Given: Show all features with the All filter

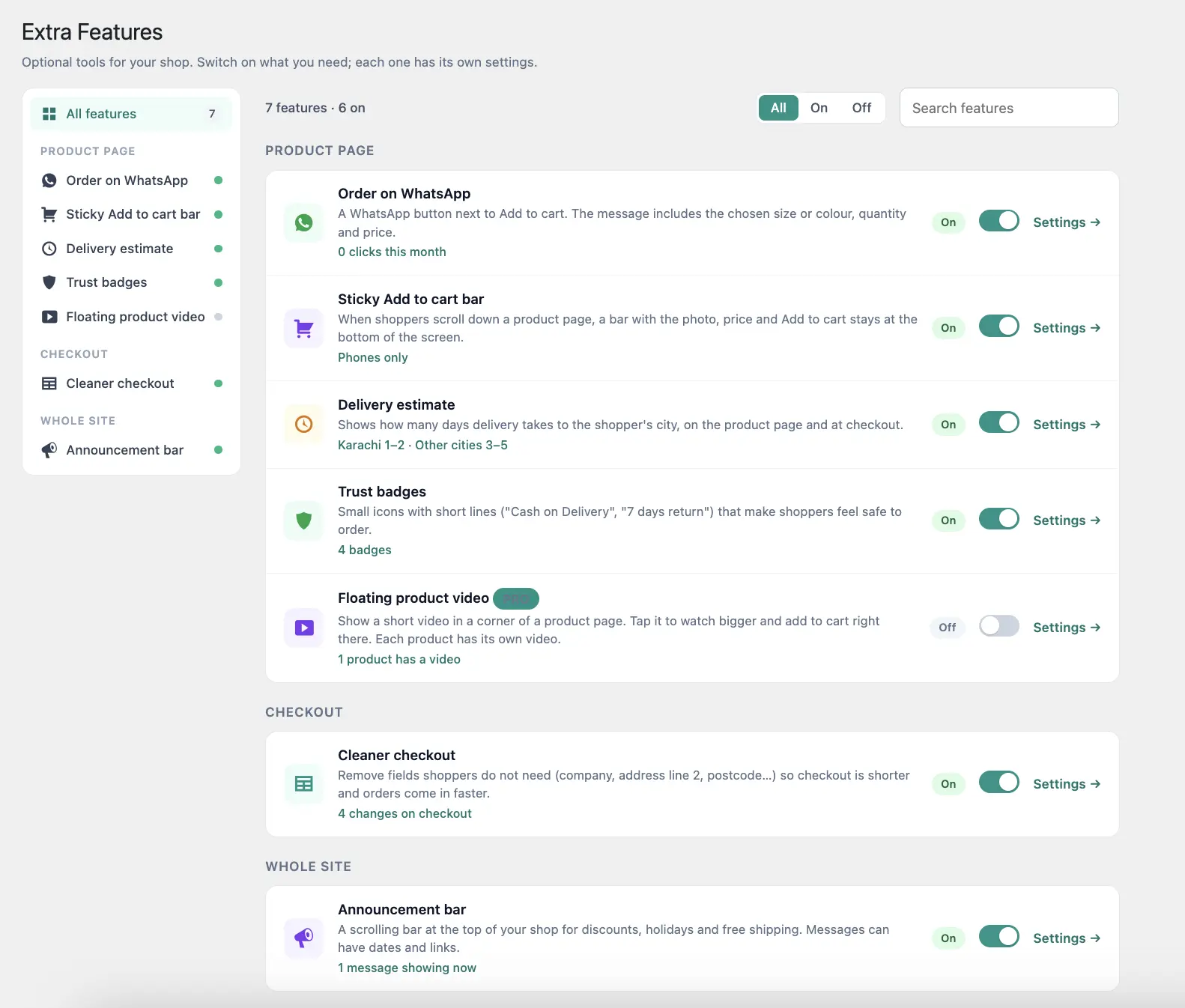Looking at the screenshot, I should [778, 108].
